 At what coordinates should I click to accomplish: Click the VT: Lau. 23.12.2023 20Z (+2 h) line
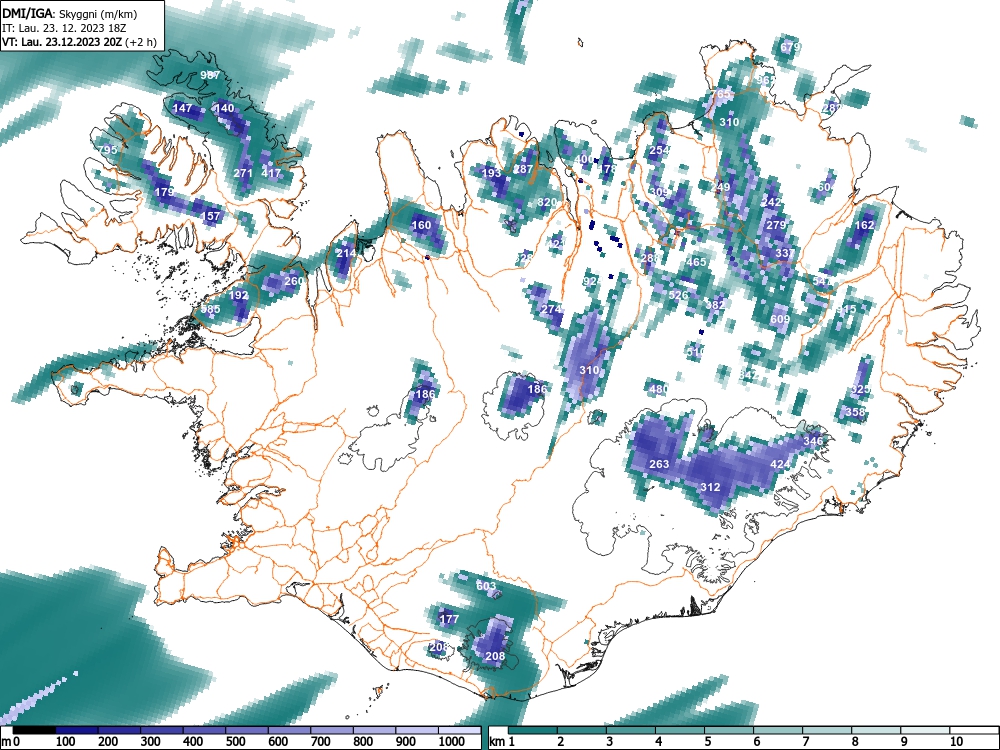pyautogui.click(x=78, y=42)
